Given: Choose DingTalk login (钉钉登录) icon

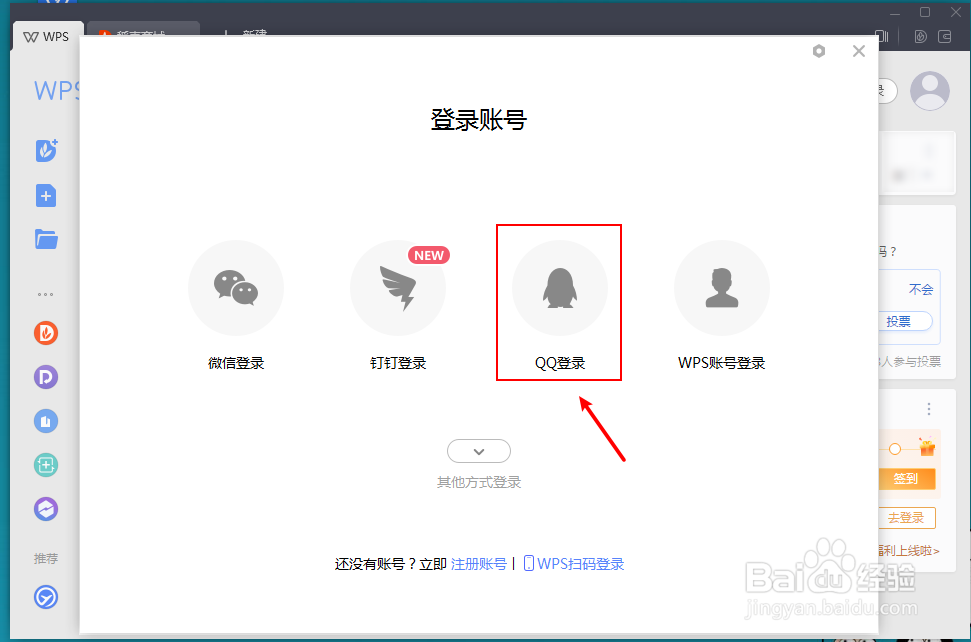Looking at the screenshot, I should tap(398, 288).
